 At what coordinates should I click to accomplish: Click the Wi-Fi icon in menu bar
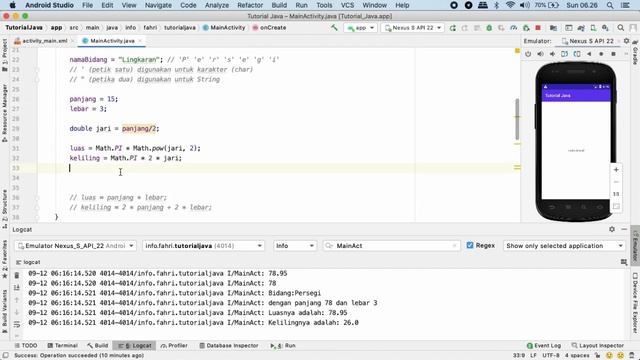coord(510,5)
